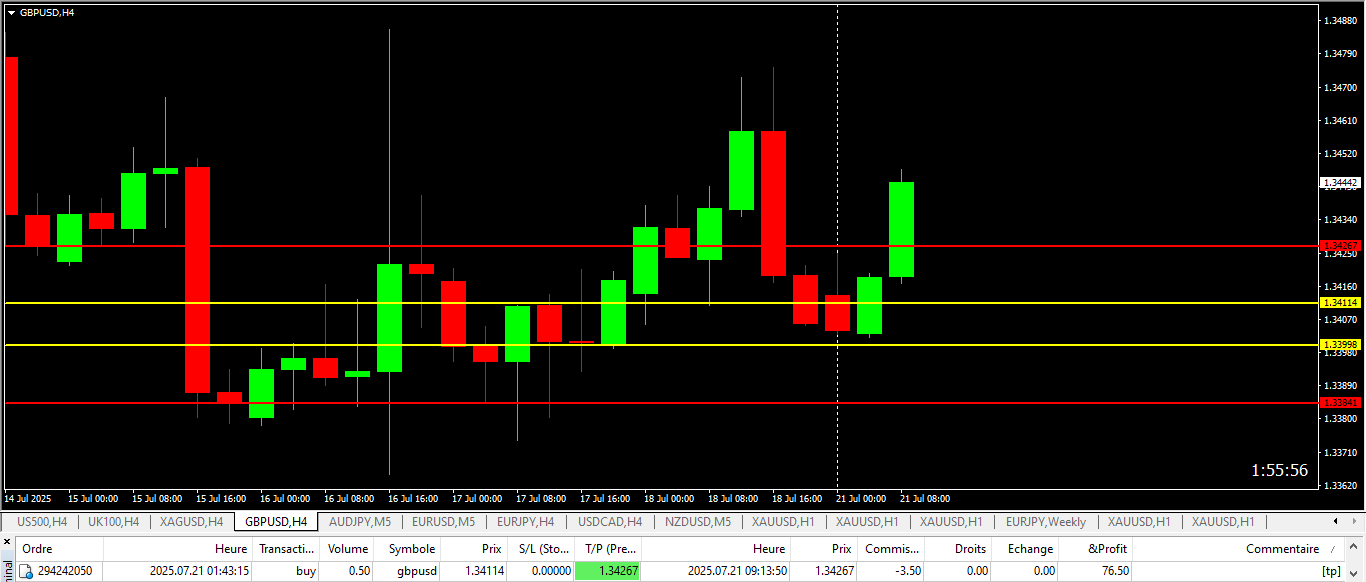Switch to the US500,H4 chart tab

(x=42, y=522)
